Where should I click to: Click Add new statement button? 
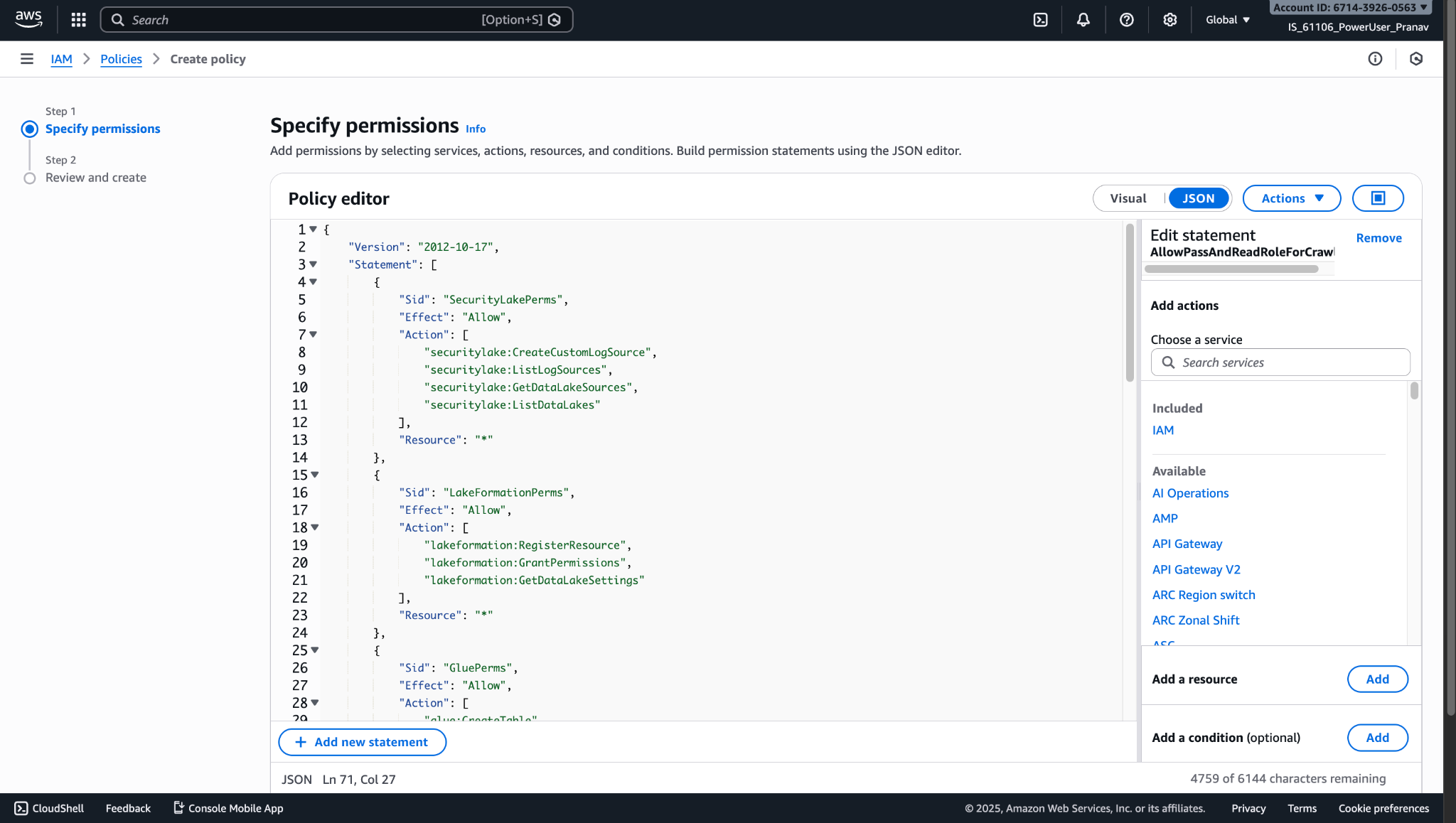363,742
